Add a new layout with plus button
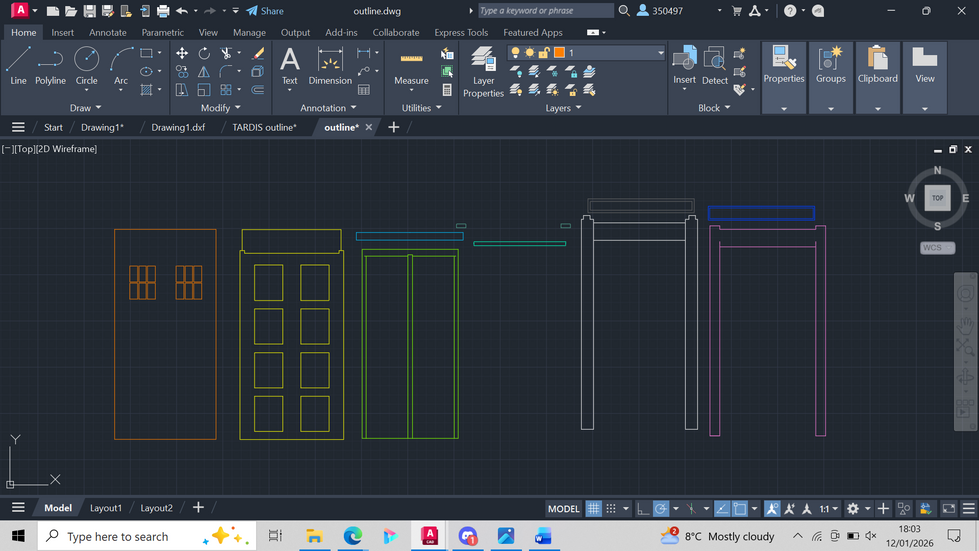 click(x=198, y=508)
